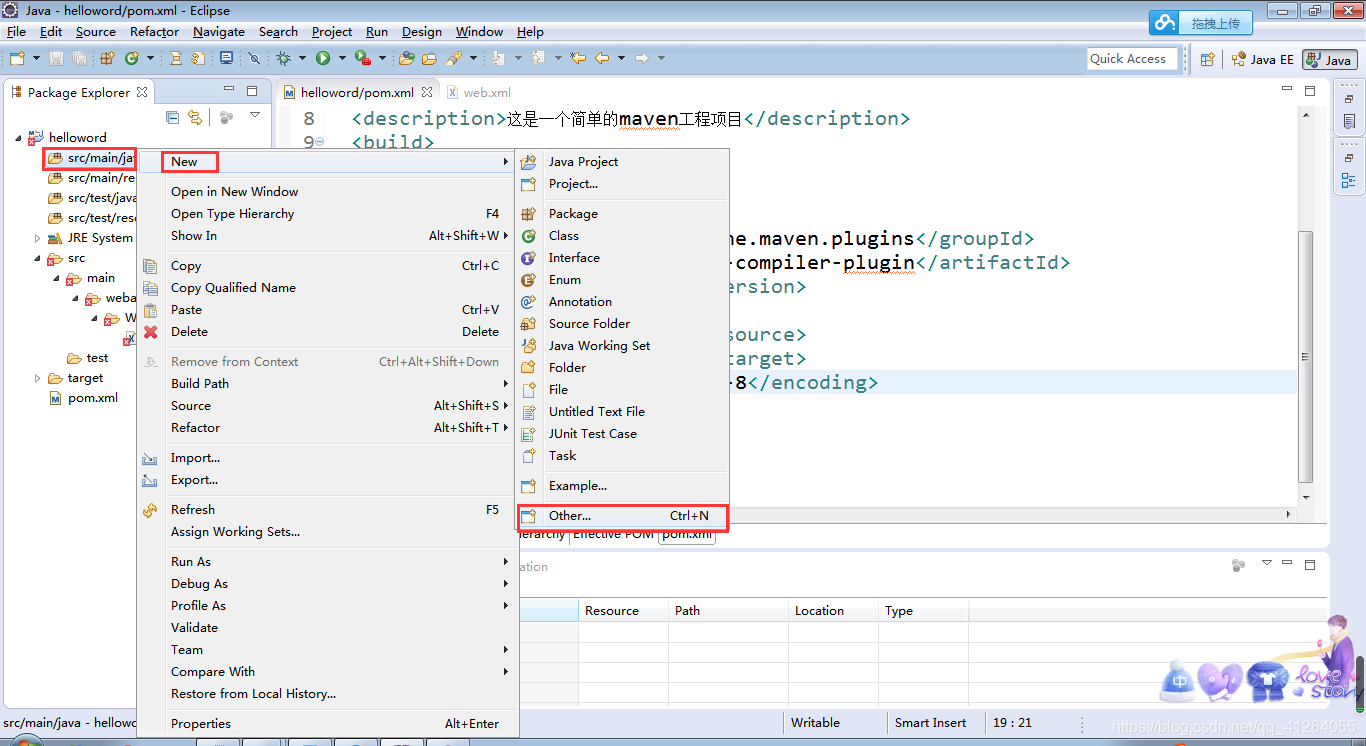Click the Back navigation arrow

point(602,59)
